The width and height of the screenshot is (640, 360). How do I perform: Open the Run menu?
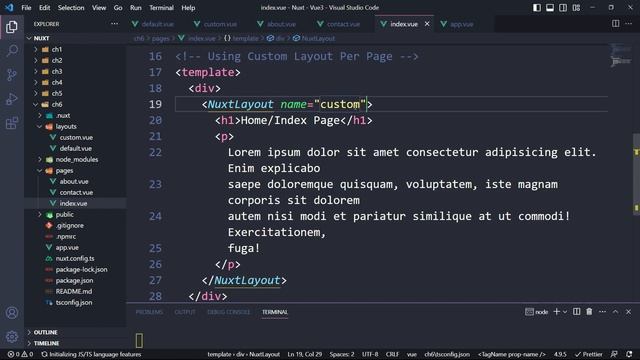click(x=136, y=8)
